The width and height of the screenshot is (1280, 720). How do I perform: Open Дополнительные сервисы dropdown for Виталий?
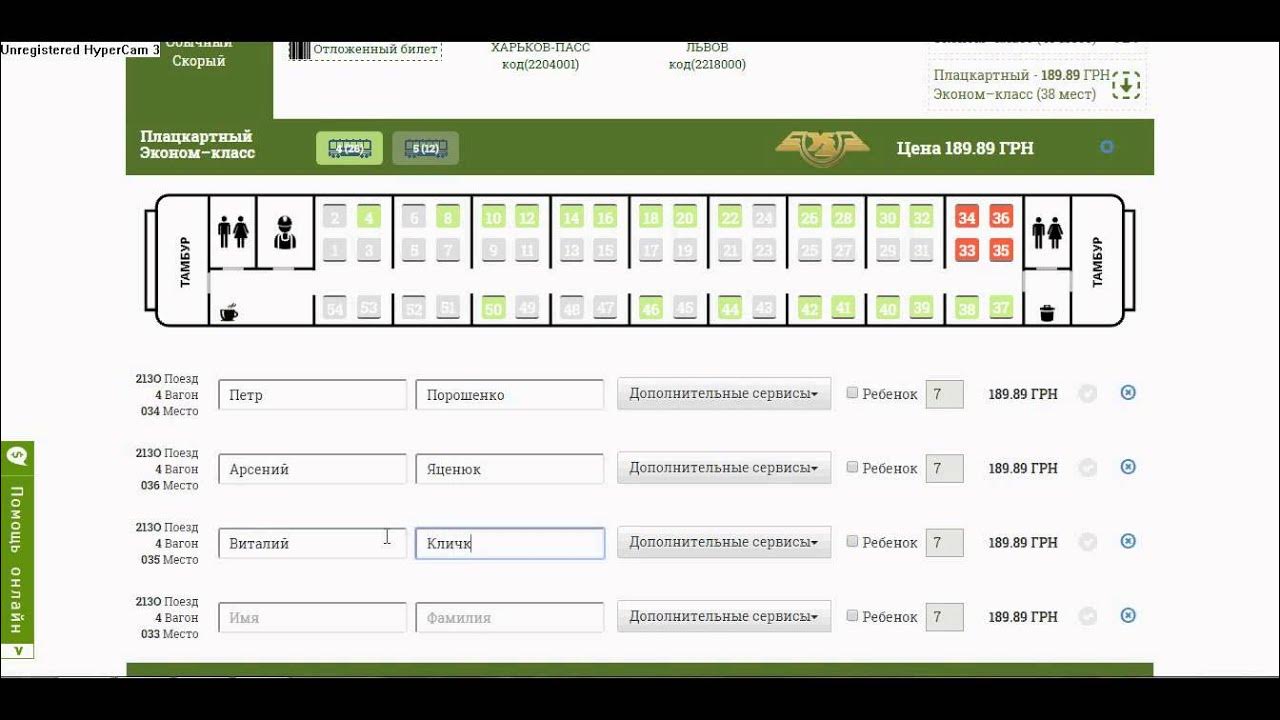(x=724, y=541)
